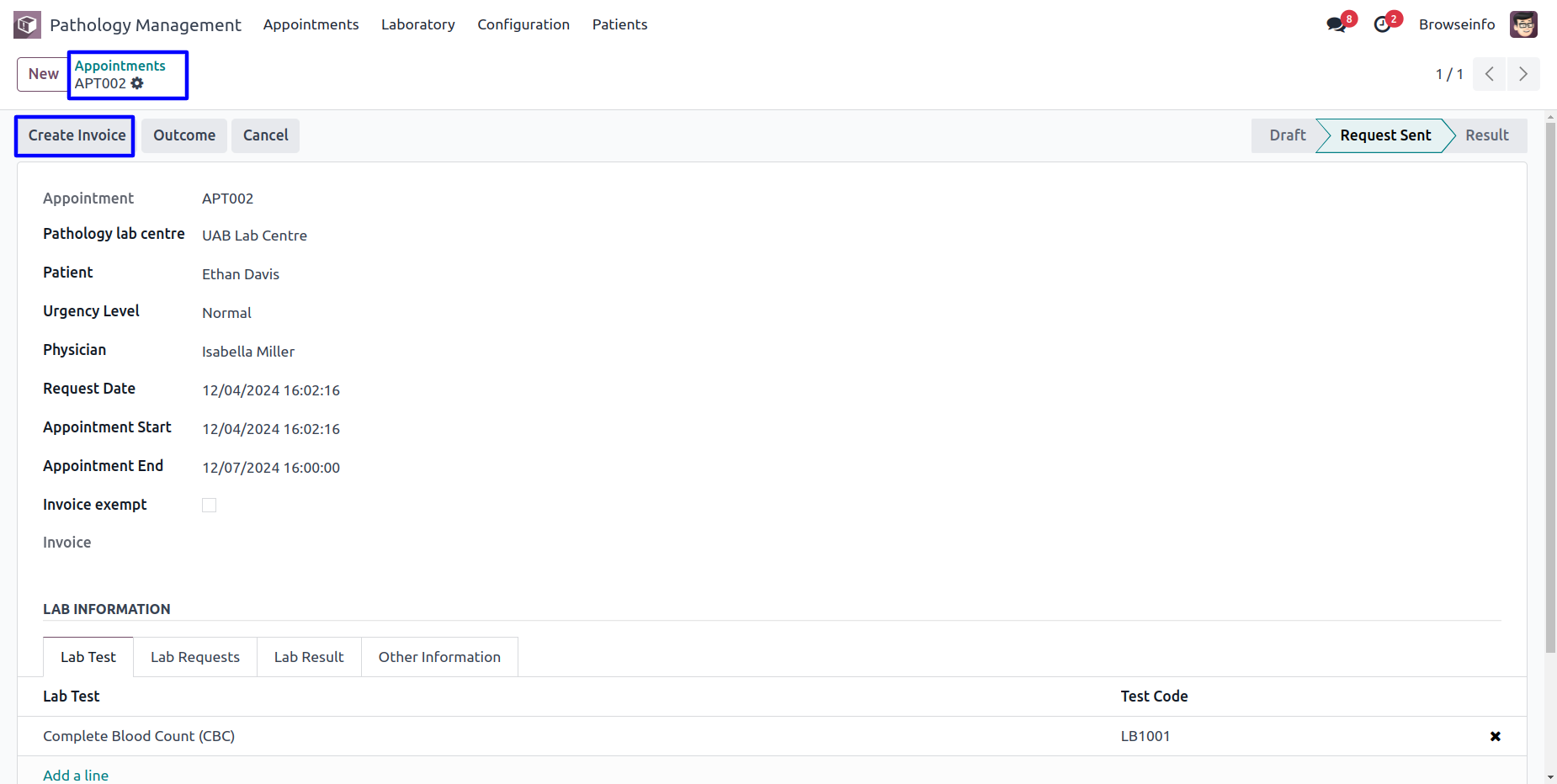The image size is (1557, 784).
Task: Open the Configuration menu
Action: pyautogui.click(x=523, y=24)
